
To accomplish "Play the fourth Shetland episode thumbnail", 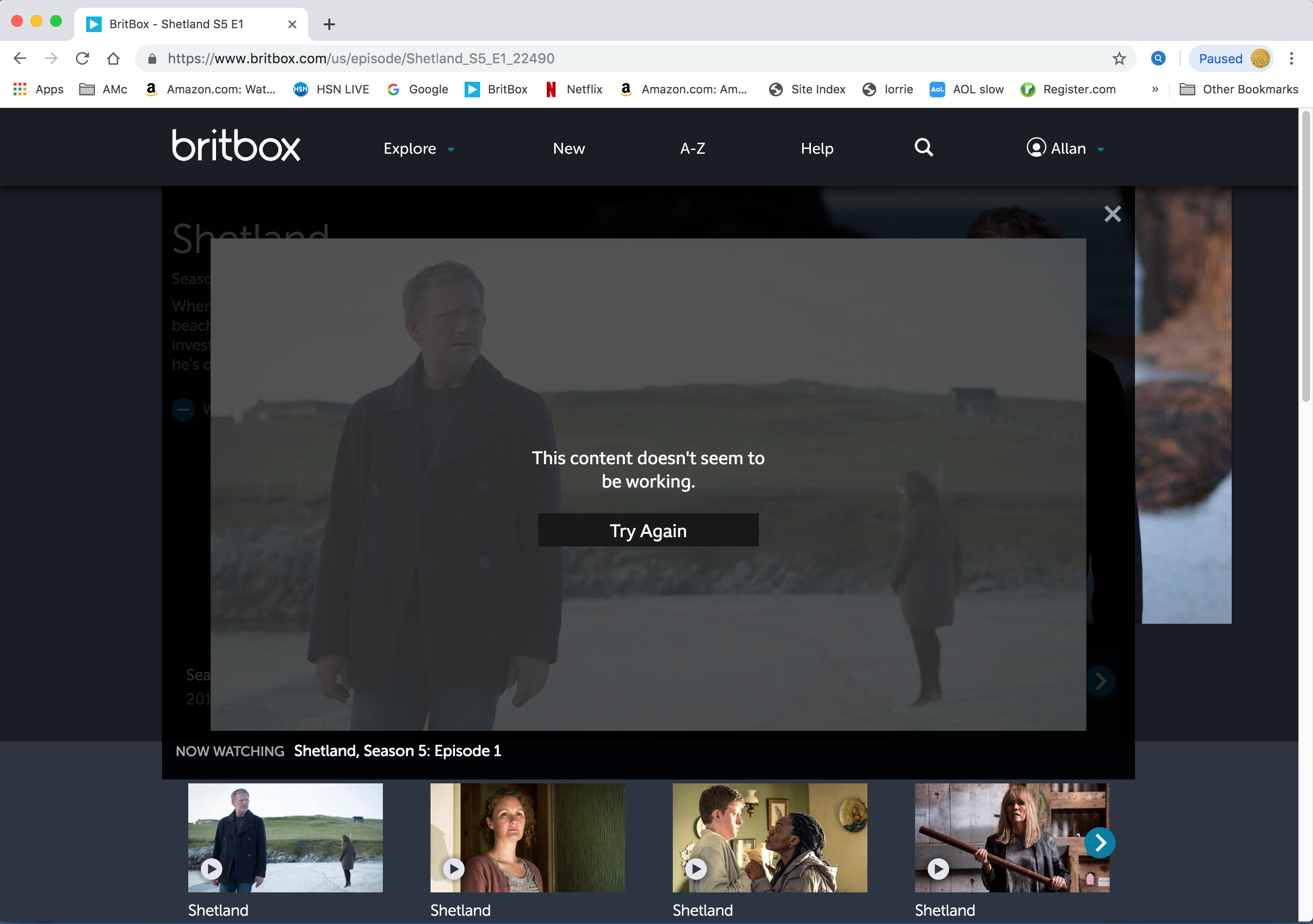I will point(938,869).
